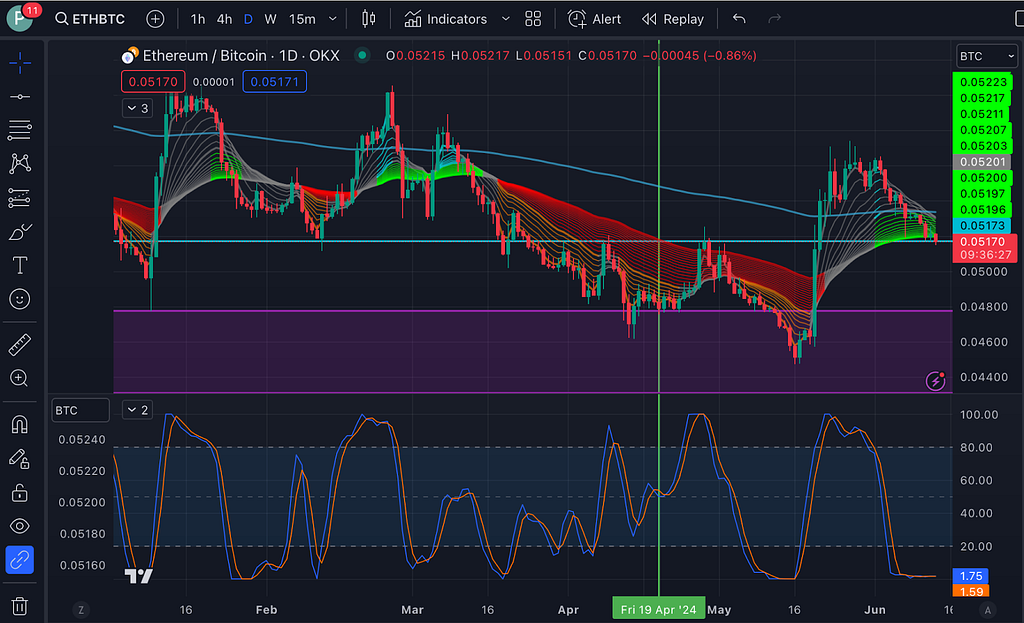The width and height of the screenshot is (1024, 623).
Task: Open the candlestick chart style menu
Action: (368, 19)
